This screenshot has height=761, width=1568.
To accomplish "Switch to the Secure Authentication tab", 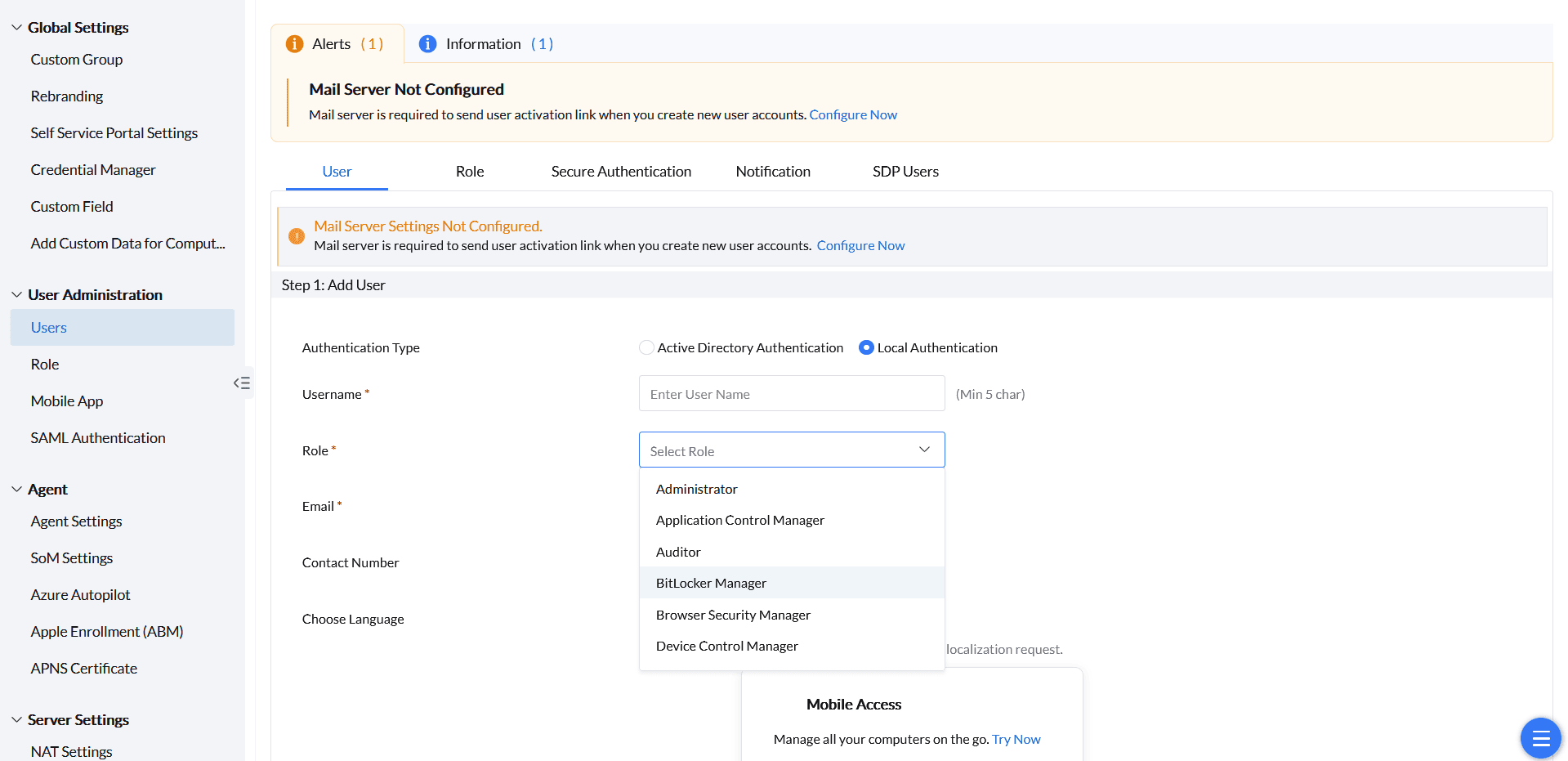I will pos(621,172).
